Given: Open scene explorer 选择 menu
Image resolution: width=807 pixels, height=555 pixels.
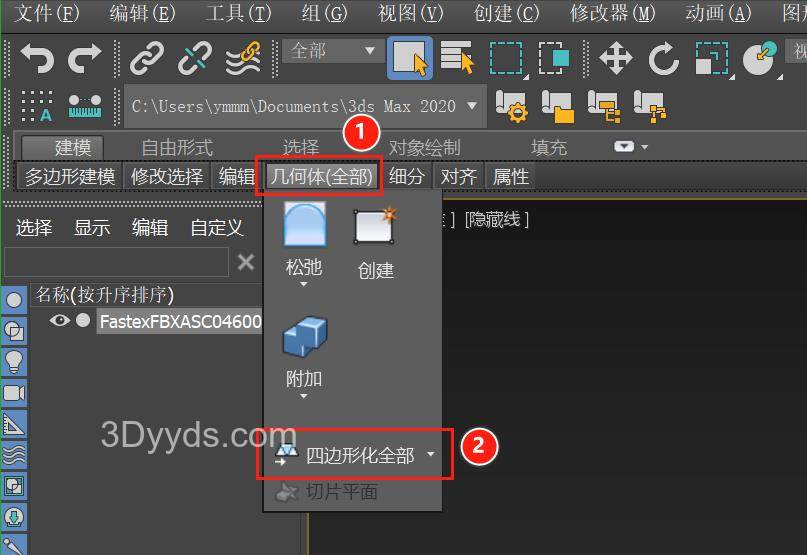Looking at the screenshot, I should (x=34, y=227).
